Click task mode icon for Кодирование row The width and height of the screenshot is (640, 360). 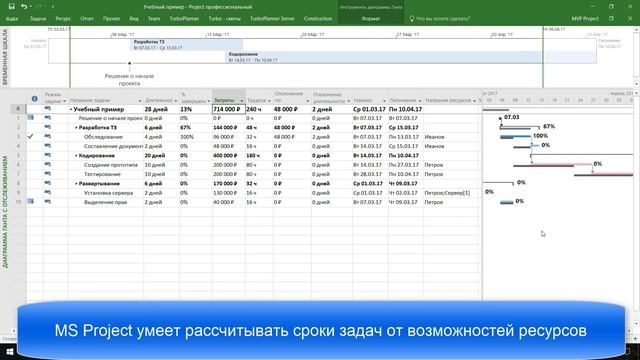[x=48, y=155]
